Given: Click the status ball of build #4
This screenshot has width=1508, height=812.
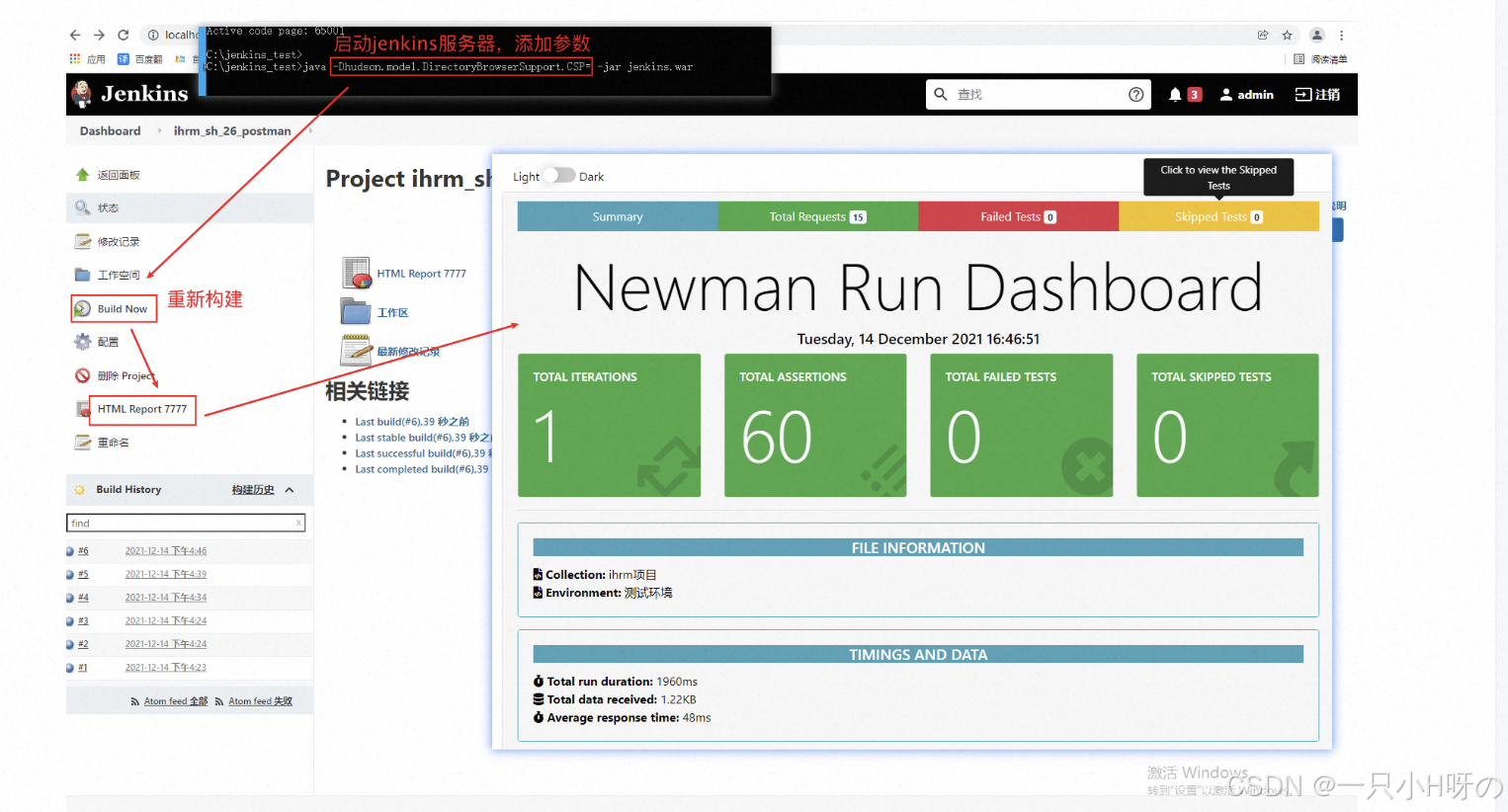Looking at the screenshot, I should (70, 598).
